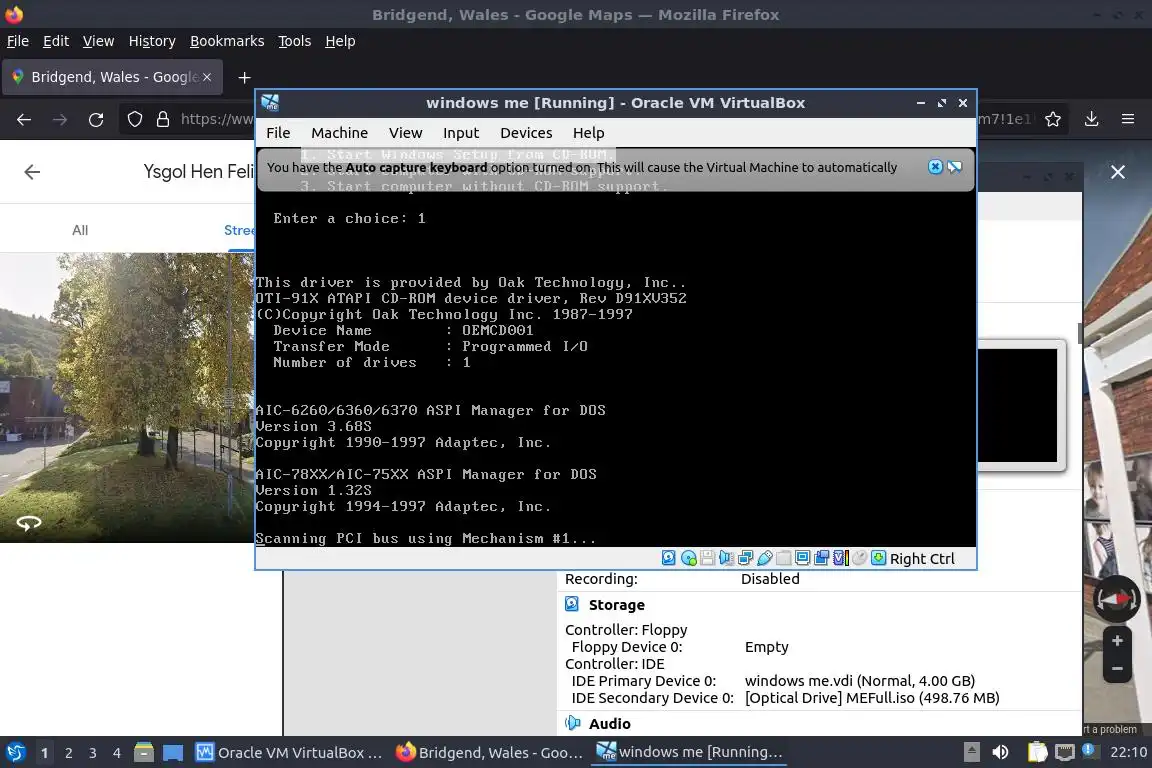
Task: Open the Devices menu in the VM window
Action: pyautogui.click(x=526, y=133)
